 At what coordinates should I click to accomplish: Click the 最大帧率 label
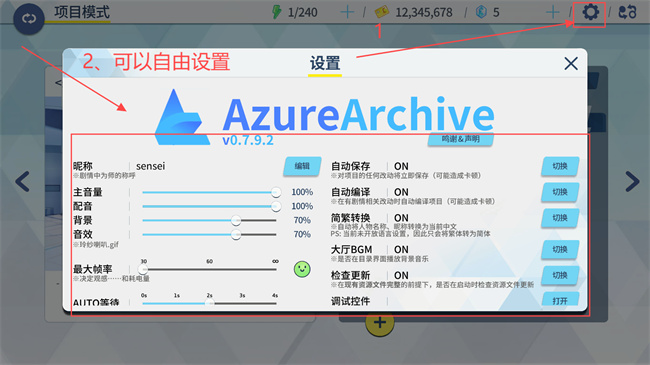coord(93,269)
